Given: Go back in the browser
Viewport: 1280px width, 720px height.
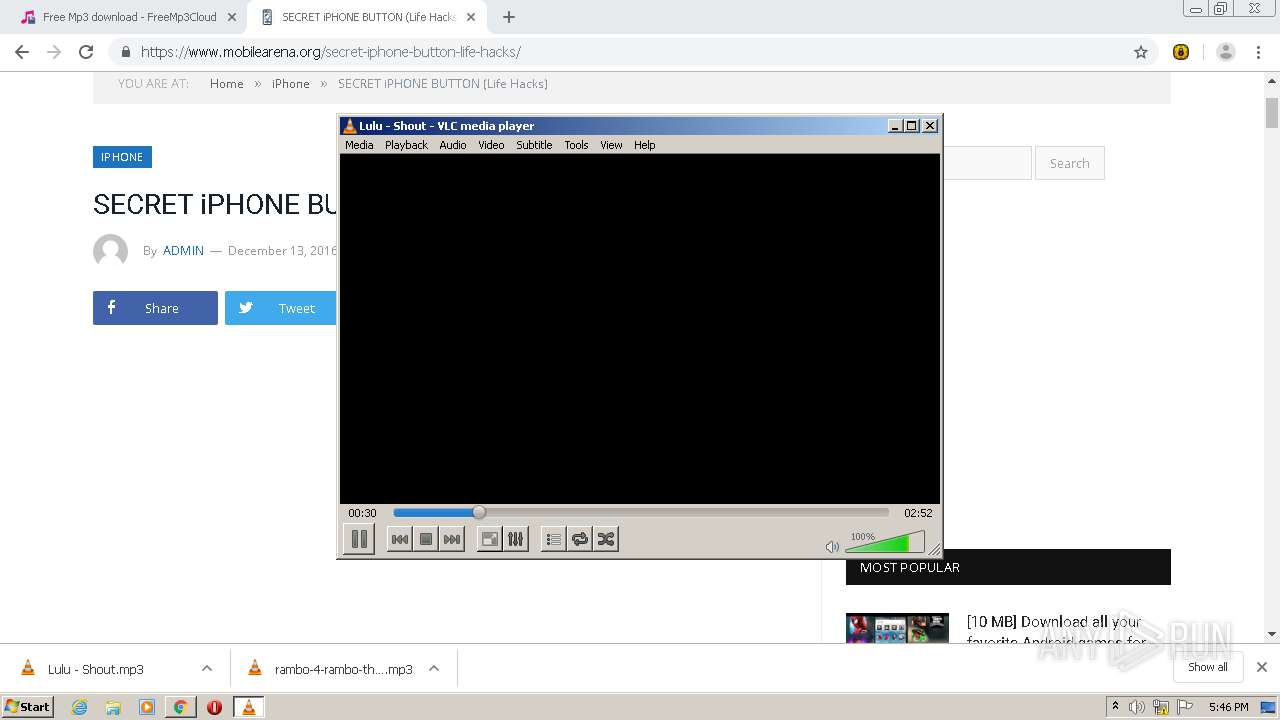Looking at the screenshot, I should tap(22, 52).
